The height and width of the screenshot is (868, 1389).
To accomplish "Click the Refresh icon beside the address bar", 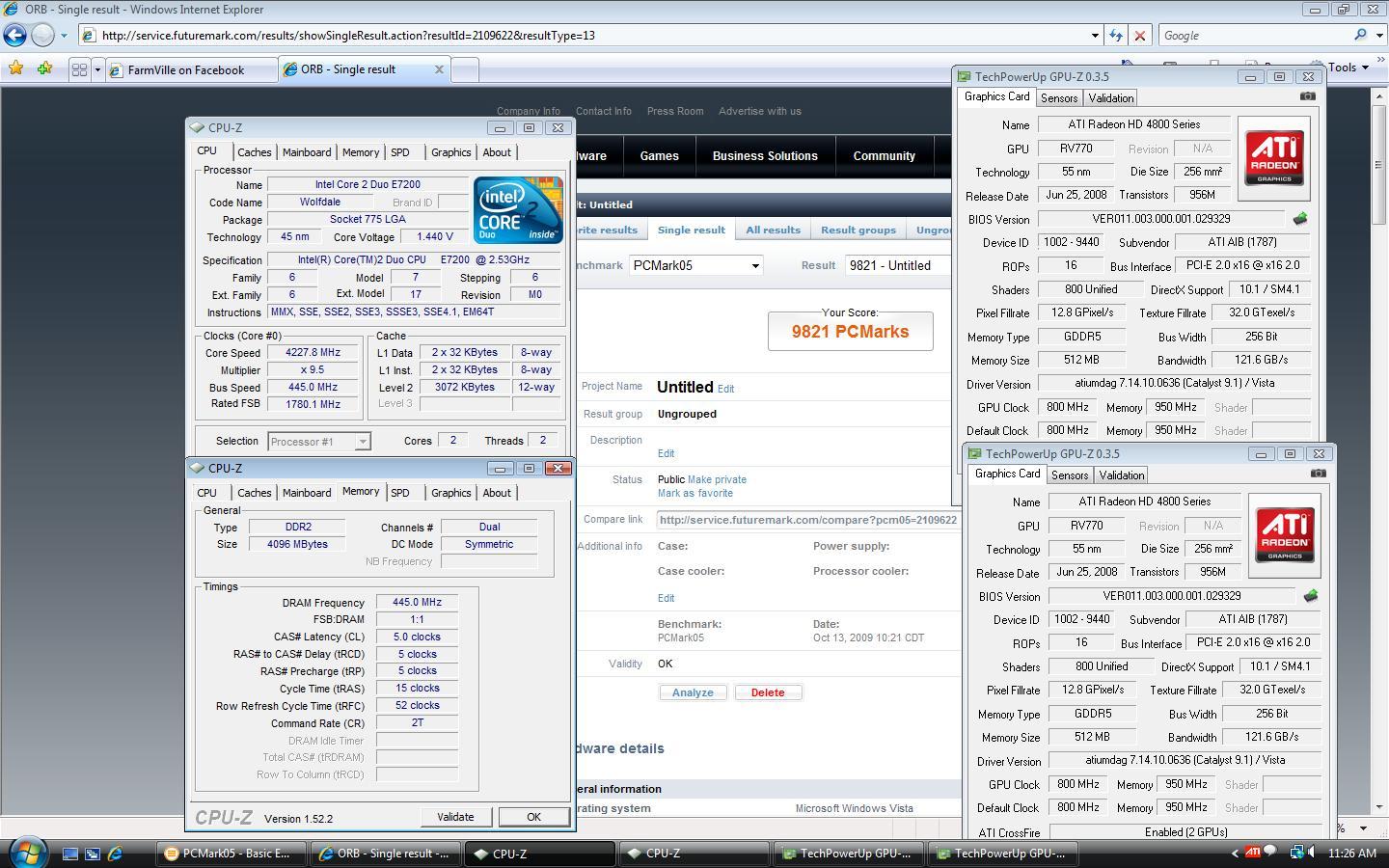I will [x=1116, y=35].
